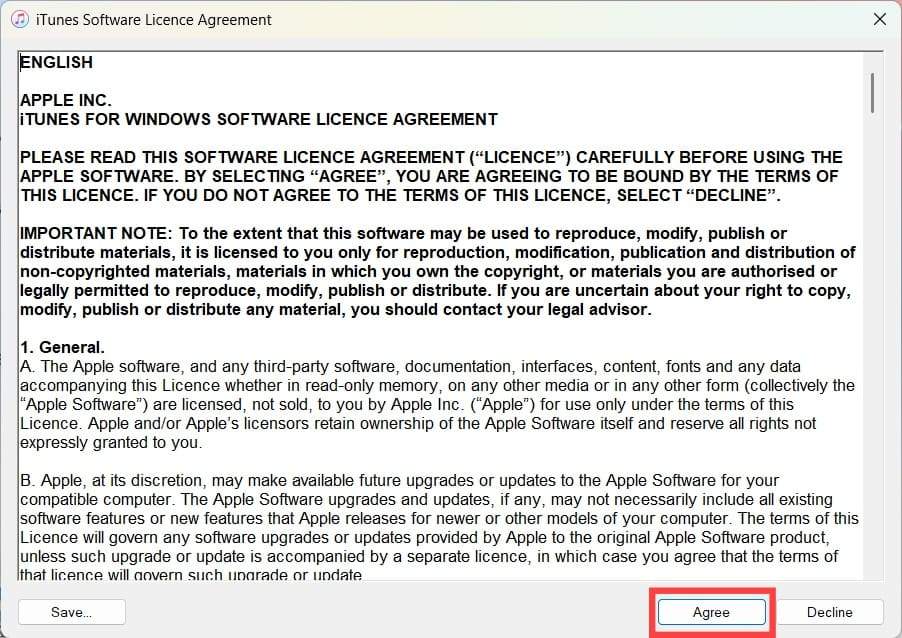Click the line starting 'PLEASE READ THIS SOFTWARE'

(x=431, y=158)
